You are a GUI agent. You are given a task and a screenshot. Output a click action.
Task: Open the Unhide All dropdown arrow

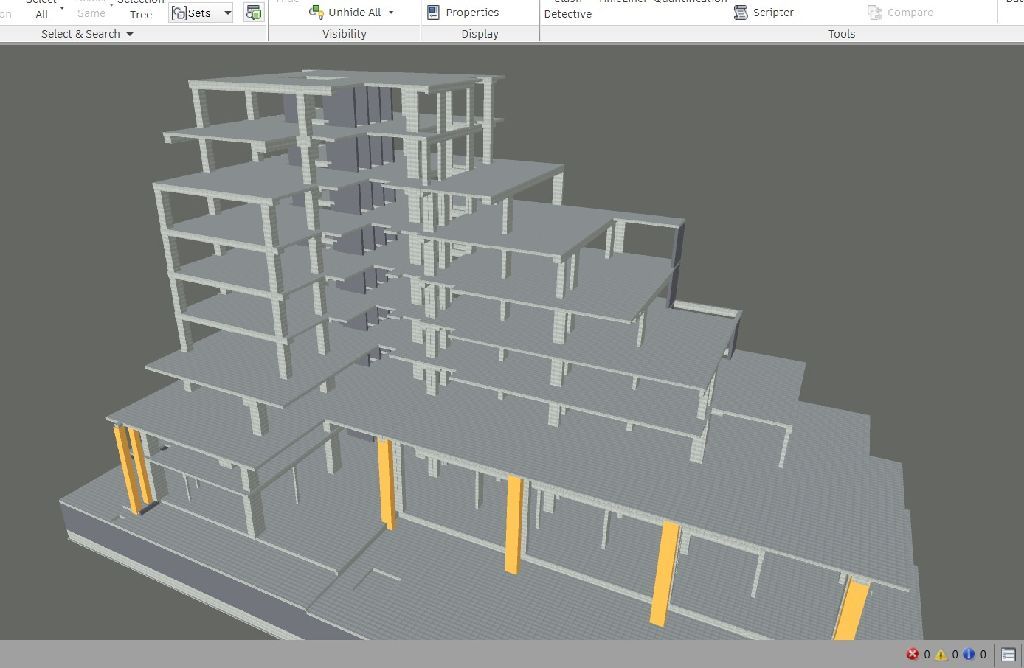coord(391,13)
